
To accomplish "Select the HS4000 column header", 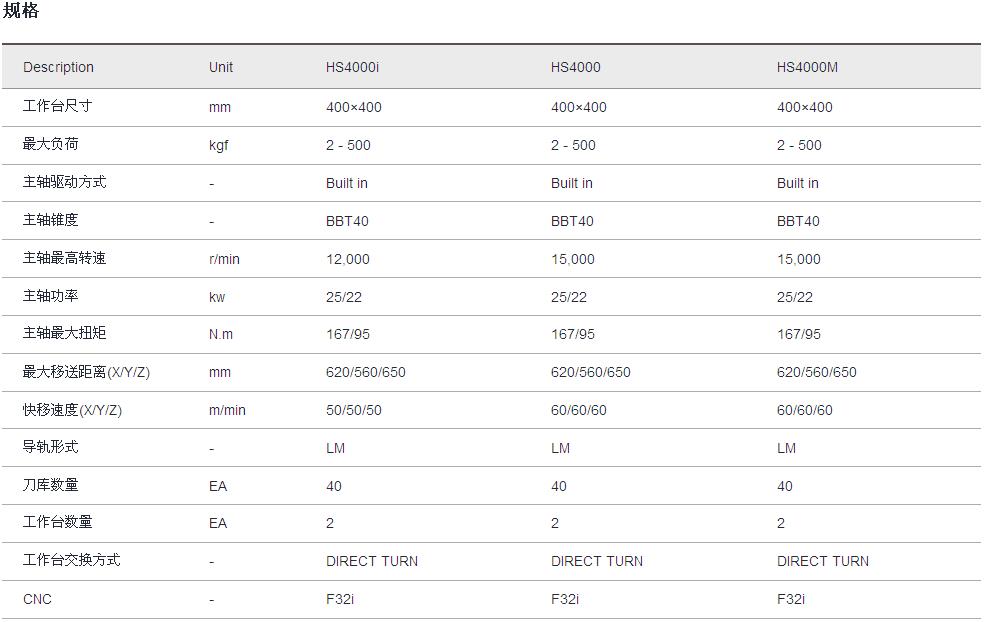I will (575, 67).
